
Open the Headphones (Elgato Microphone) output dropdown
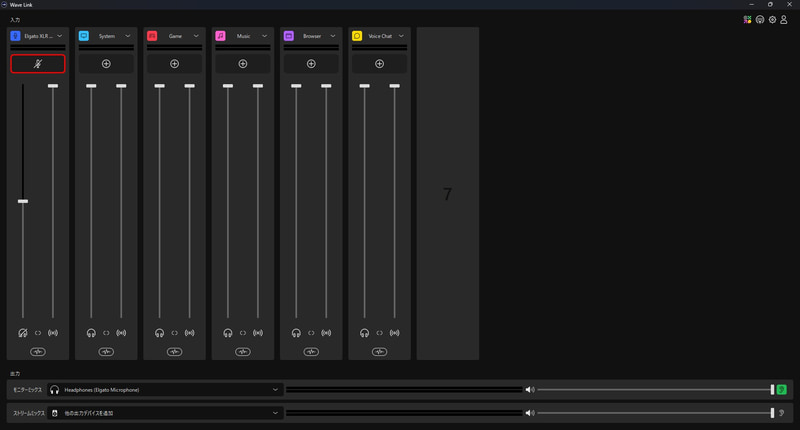165,390
